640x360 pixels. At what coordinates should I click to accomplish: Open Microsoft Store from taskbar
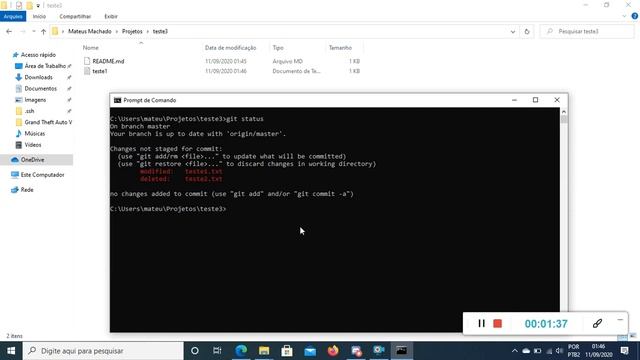point(287,351)
